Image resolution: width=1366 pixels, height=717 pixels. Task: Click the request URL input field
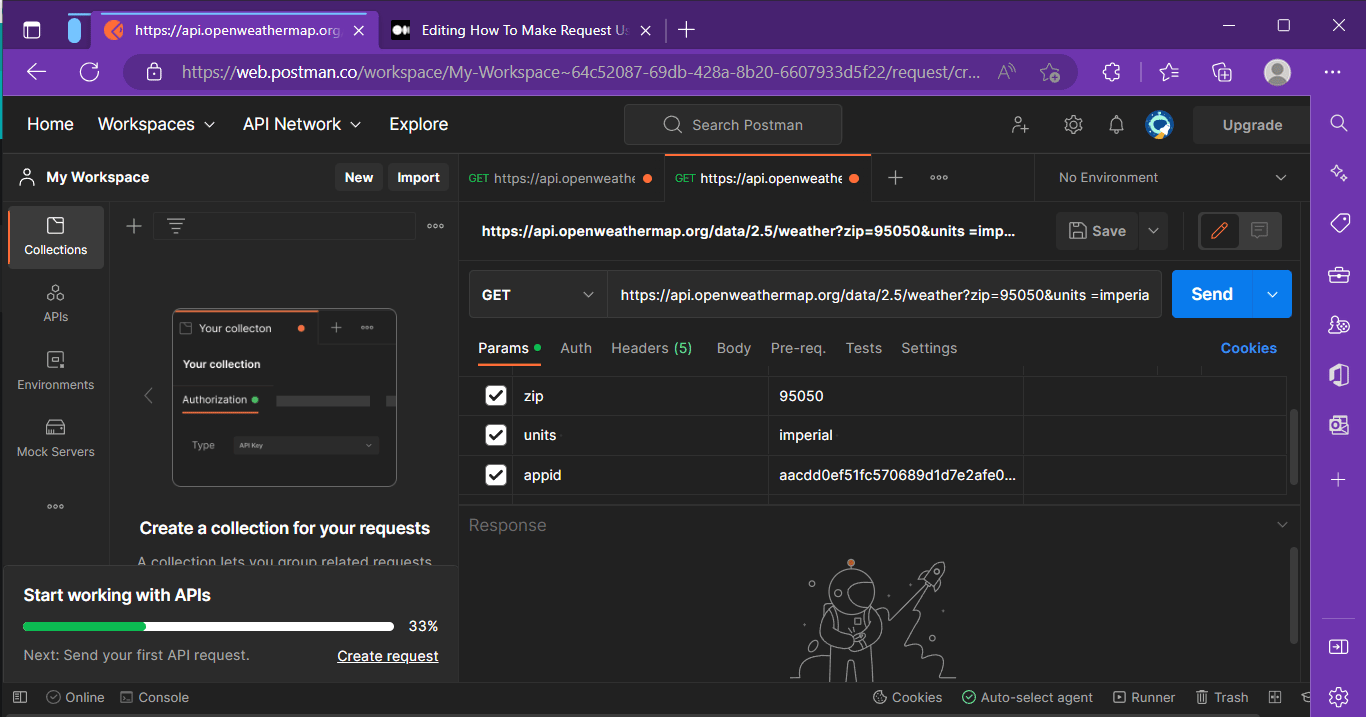[885, 294]
